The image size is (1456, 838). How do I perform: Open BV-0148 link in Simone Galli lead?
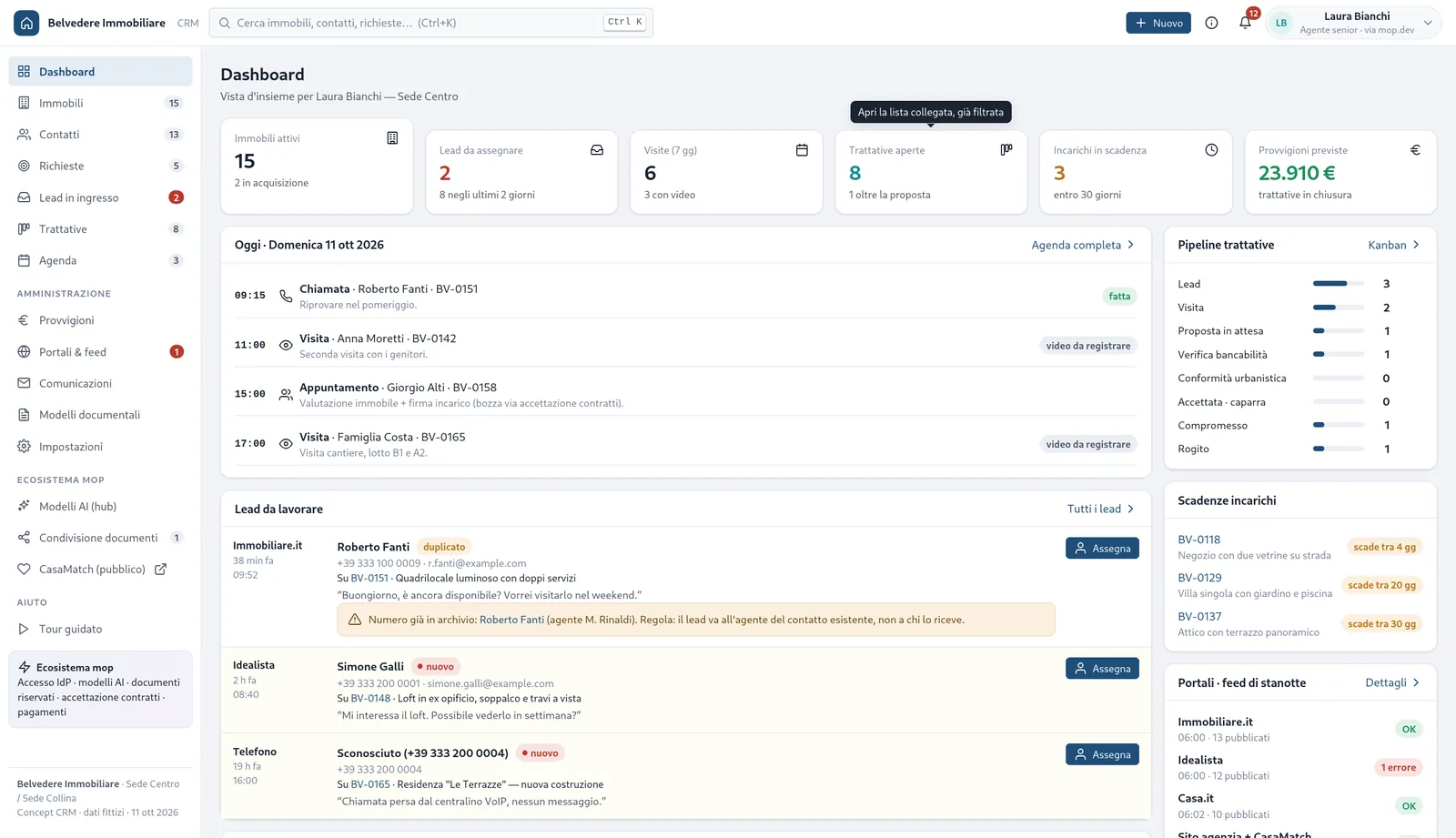click(370, 699)
